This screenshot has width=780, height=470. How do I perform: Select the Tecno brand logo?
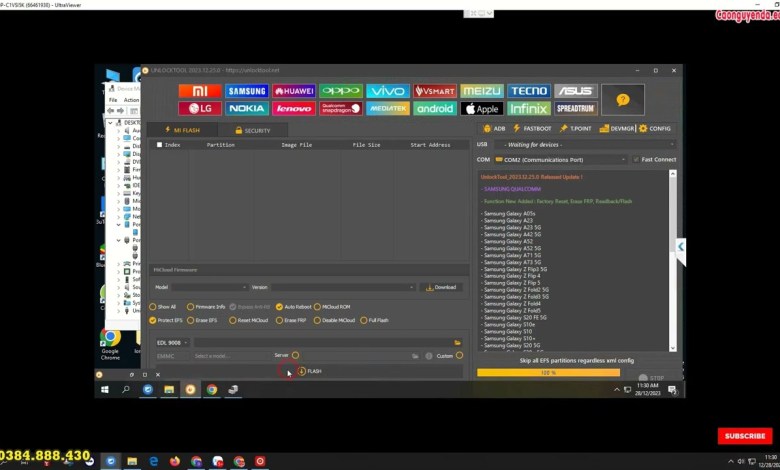pyautogui.click(x=529, y=91)
